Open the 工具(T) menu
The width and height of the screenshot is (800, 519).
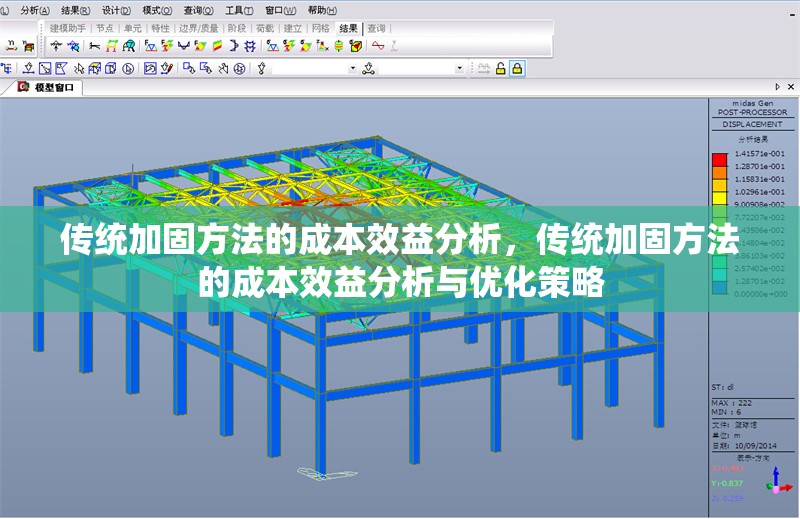coord(237,9)
